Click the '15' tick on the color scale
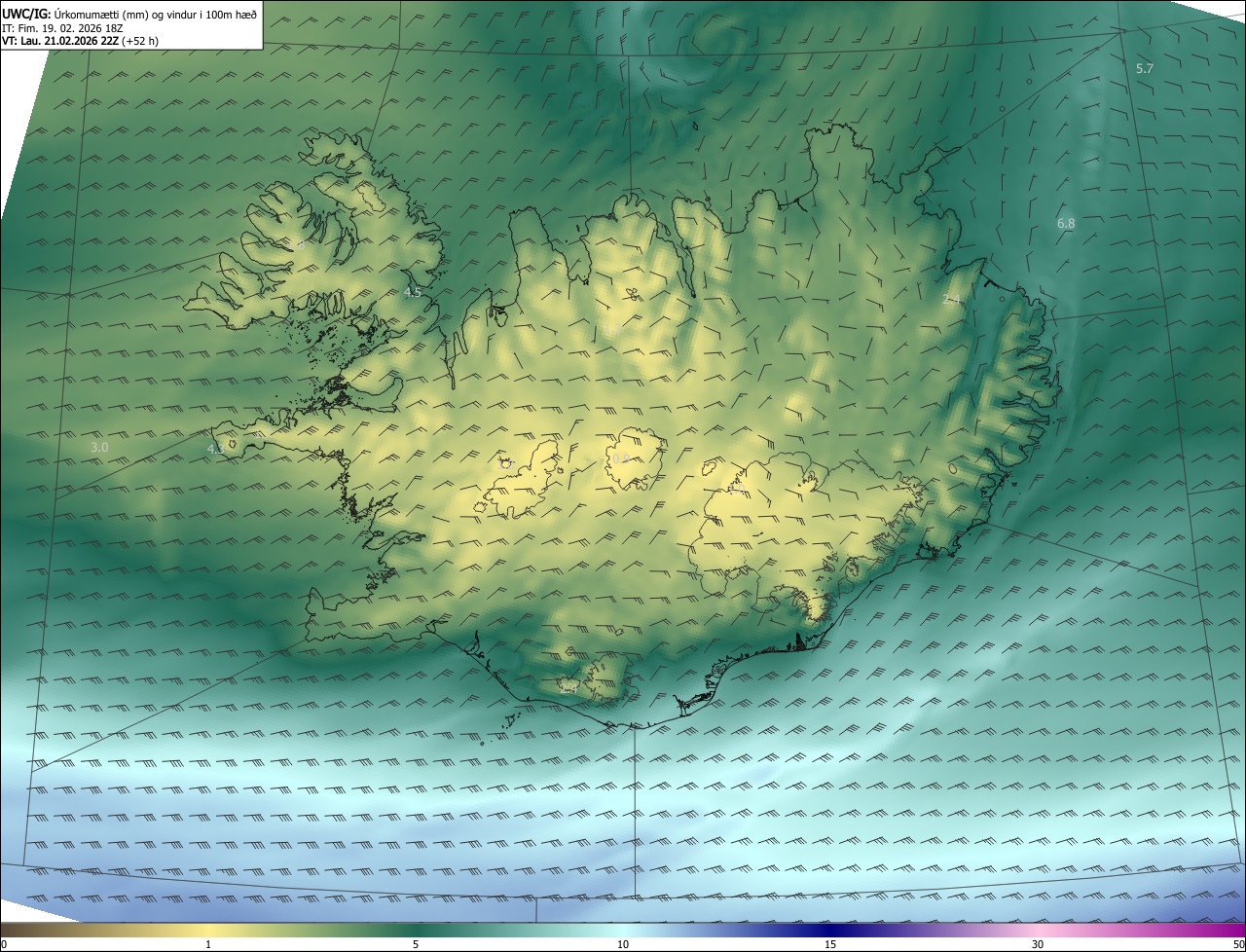Screen dimensions: 1246x952 (830, 944)
